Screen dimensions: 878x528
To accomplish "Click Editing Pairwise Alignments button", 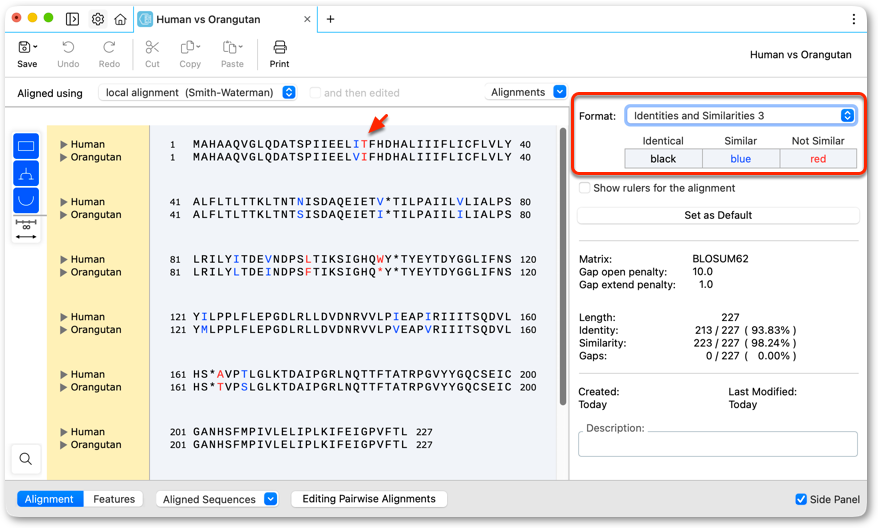I will point(369,499).
